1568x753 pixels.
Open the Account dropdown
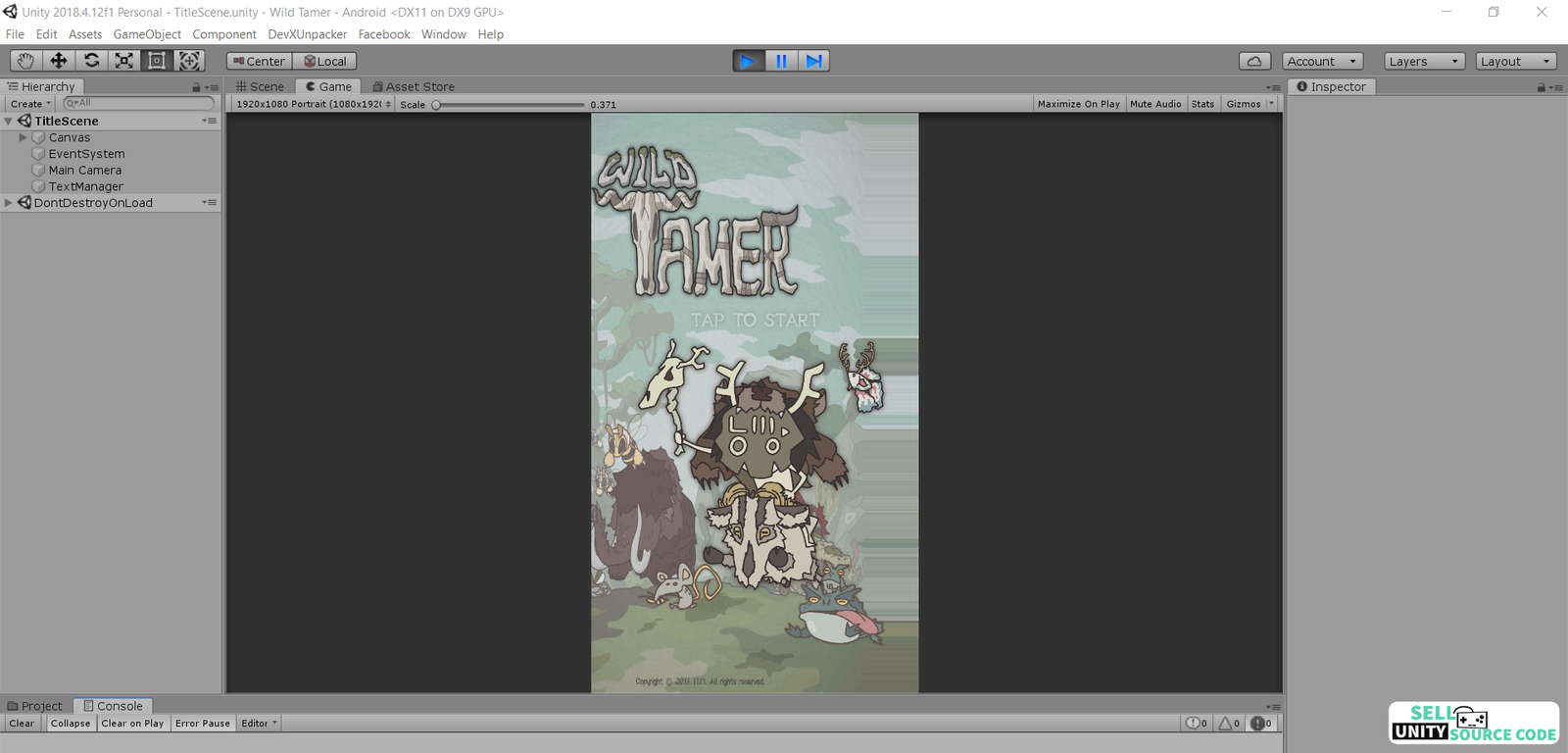tap(1322, 61)
